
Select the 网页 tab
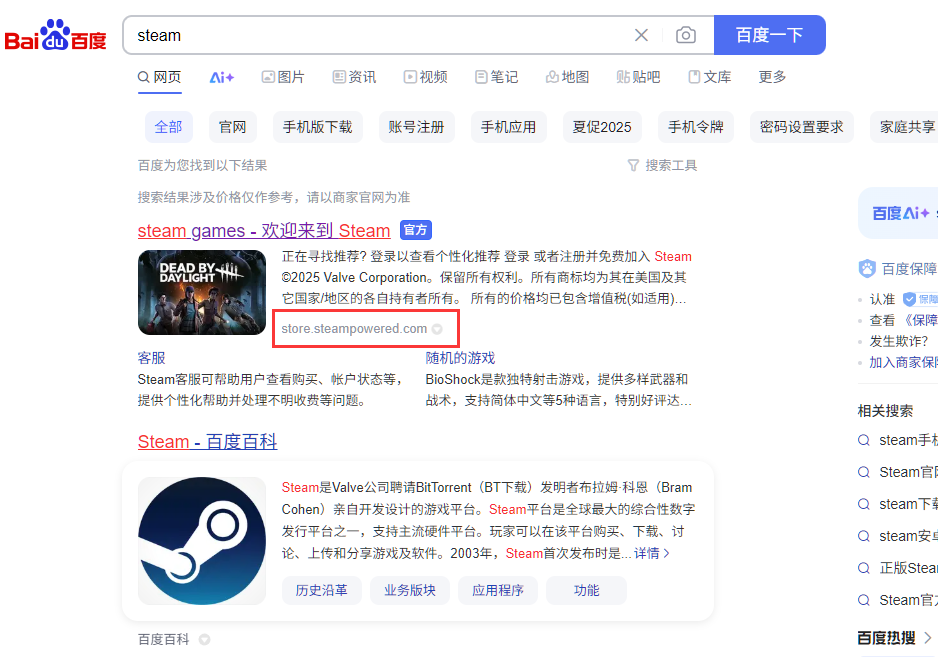(x=159, y=77)
